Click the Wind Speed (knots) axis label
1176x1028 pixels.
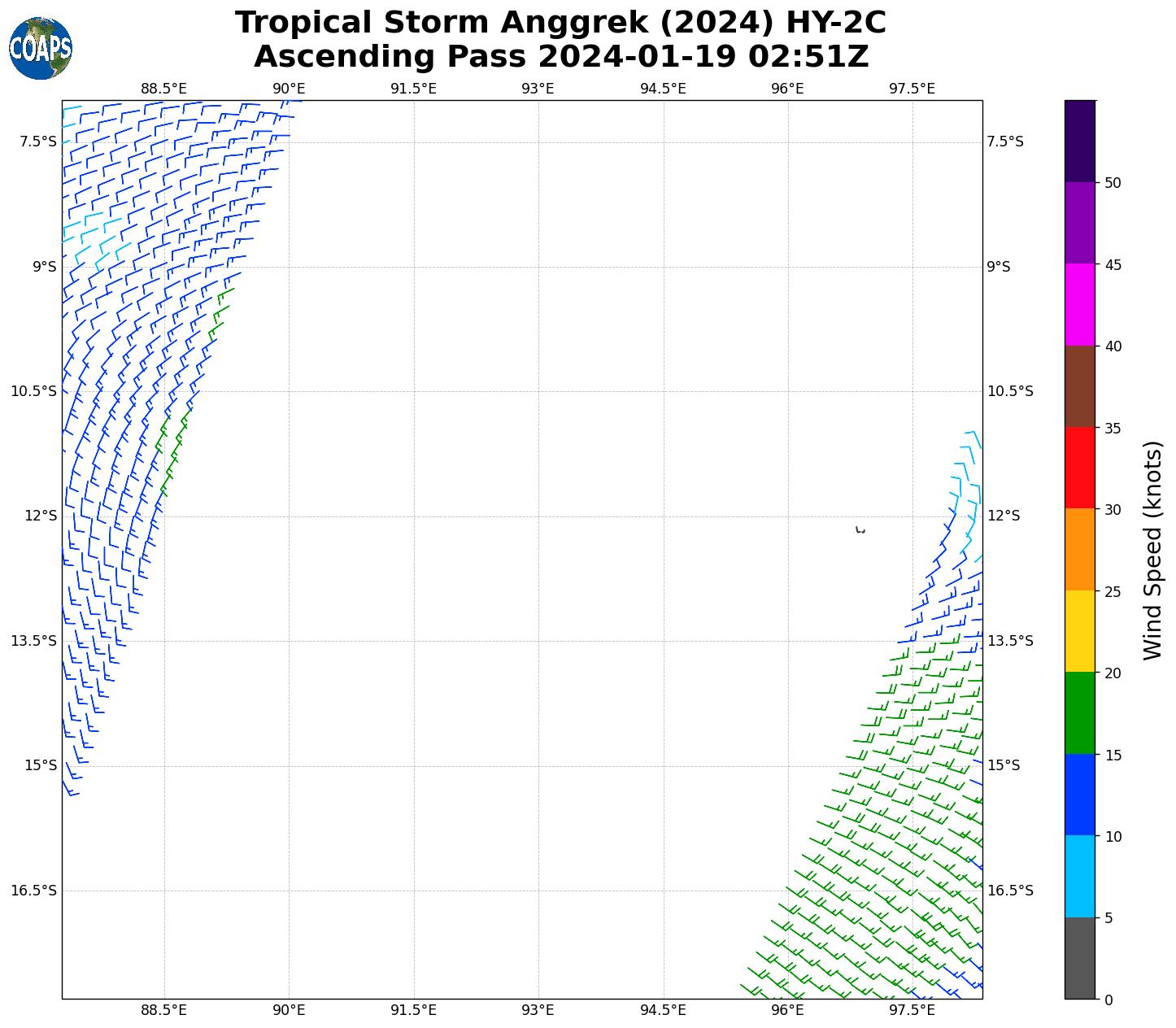tap(1152, 550)
